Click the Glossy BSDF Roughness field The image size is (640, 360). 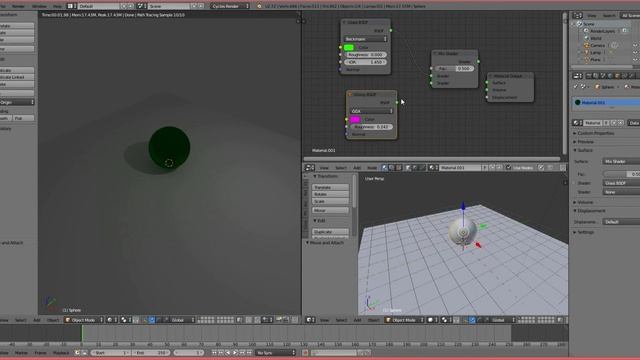pos(371,127)
